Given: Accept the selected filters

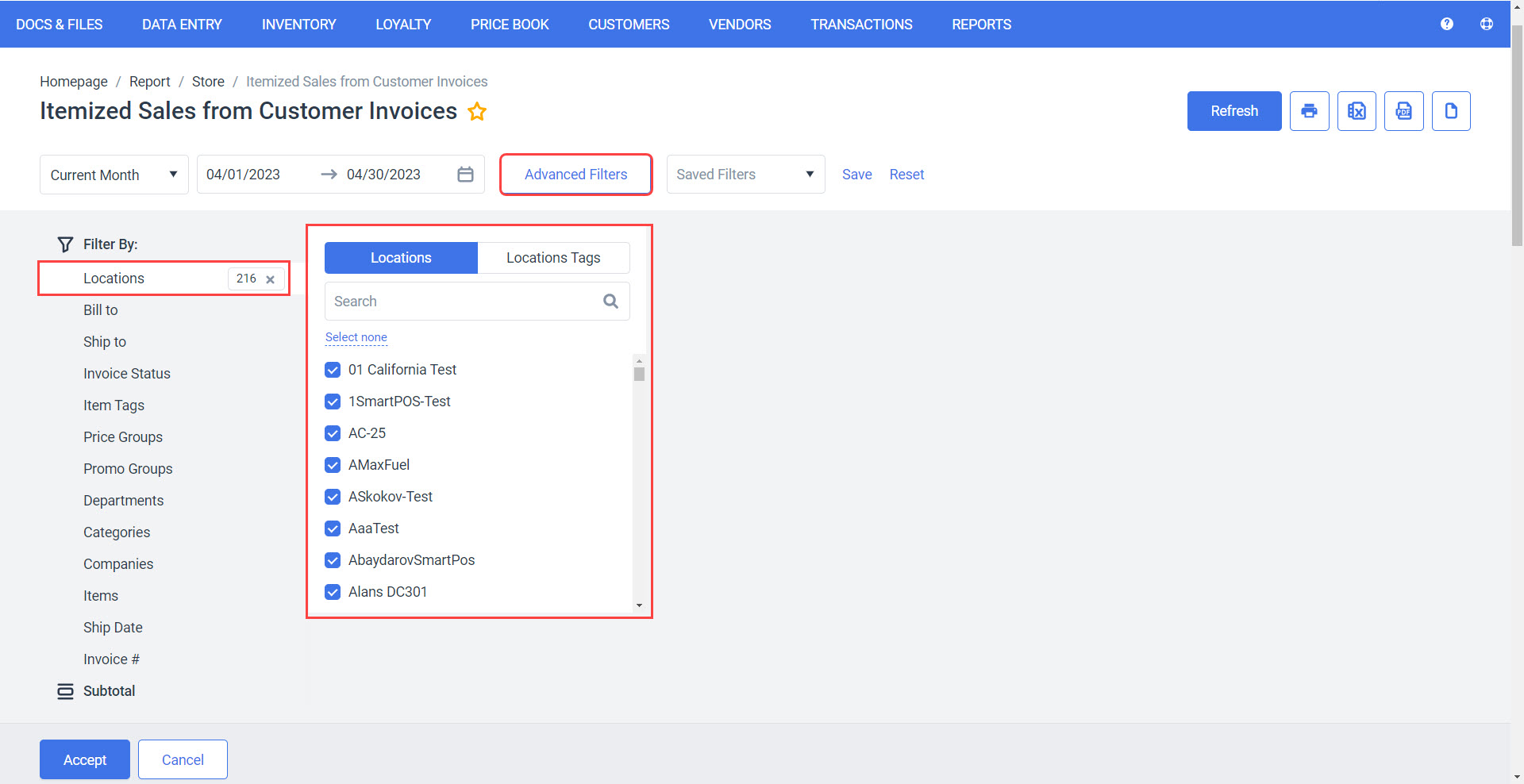Looking at the screenshot, I should [x=84, y=759].
